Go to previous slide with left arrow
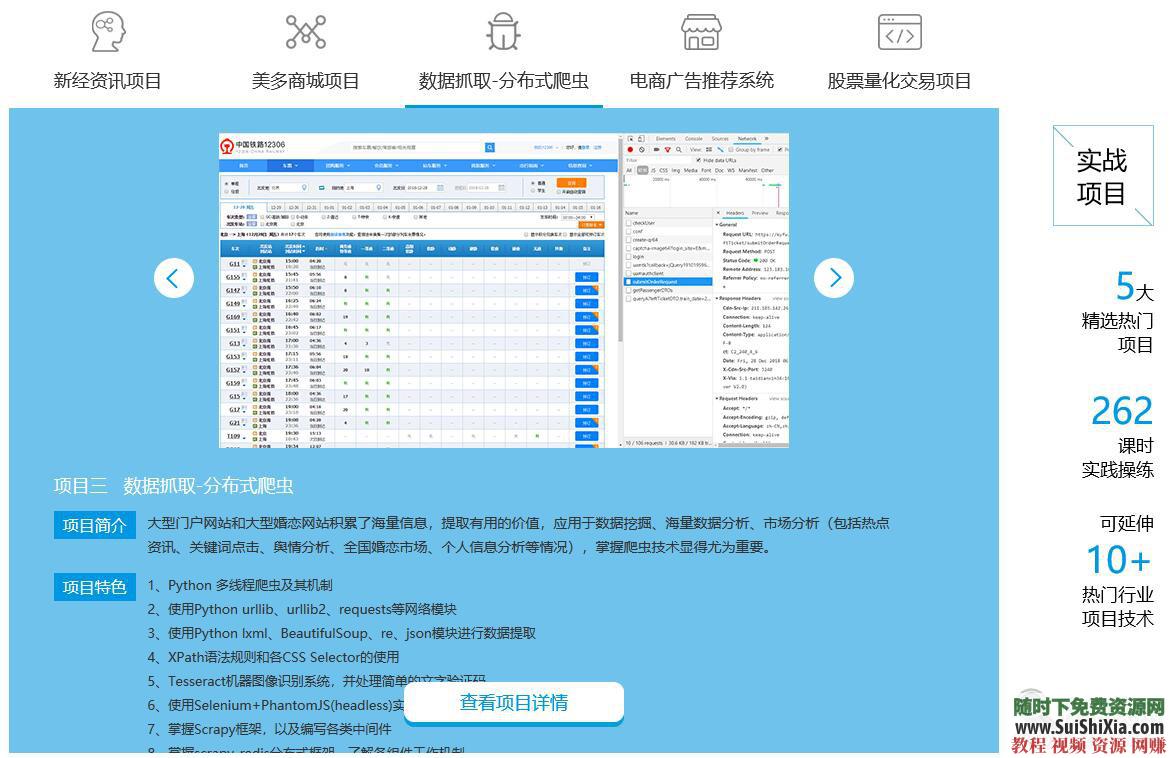 174,278
